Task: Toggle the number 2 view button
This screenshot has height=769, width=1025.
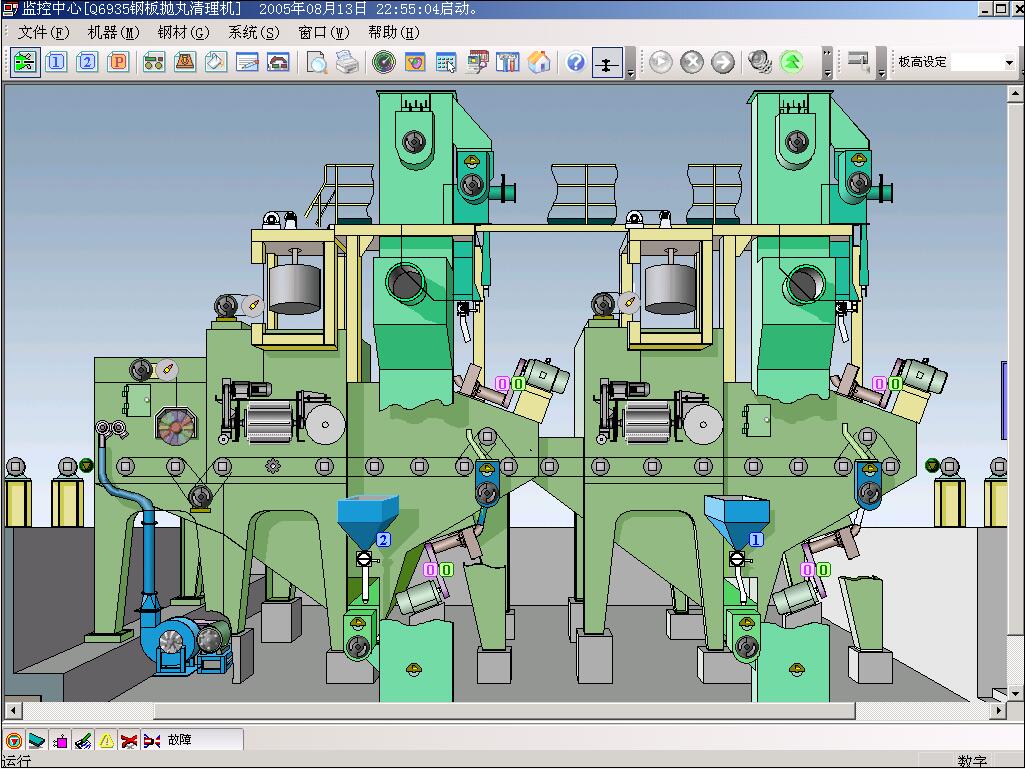Action: (x=87, y=63)
